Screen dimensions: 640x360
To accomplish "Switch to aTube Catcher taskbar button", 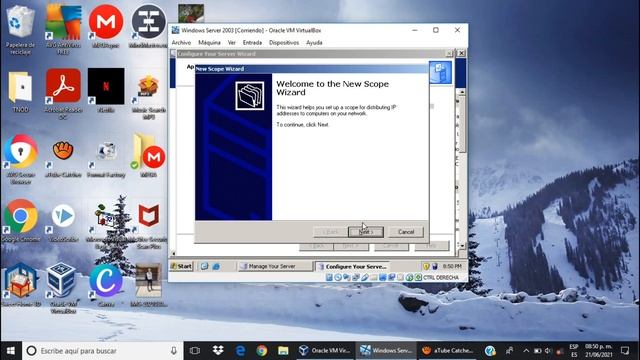I will pos(447,351).
